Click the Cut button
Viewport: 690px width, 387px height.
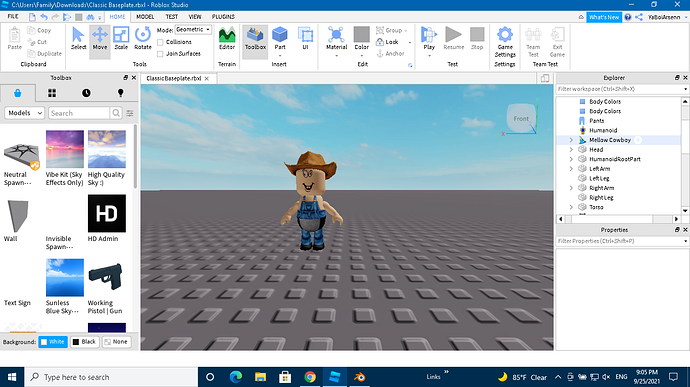pyautogui.click(x=37, y=42)
